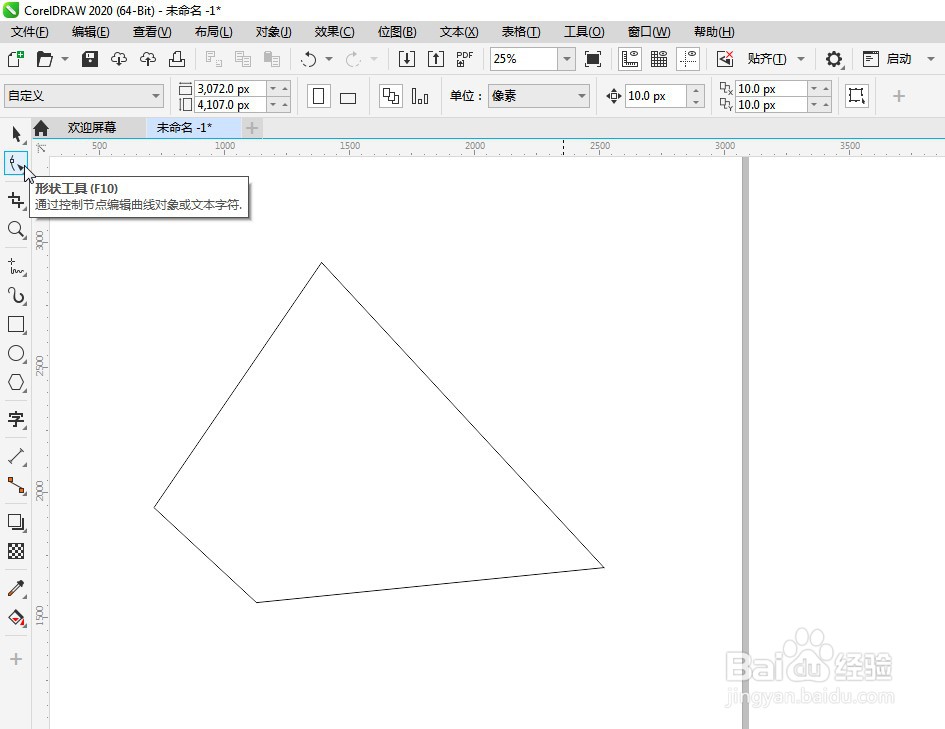
Task: Toggle snap off button
Action: point(725,58)
